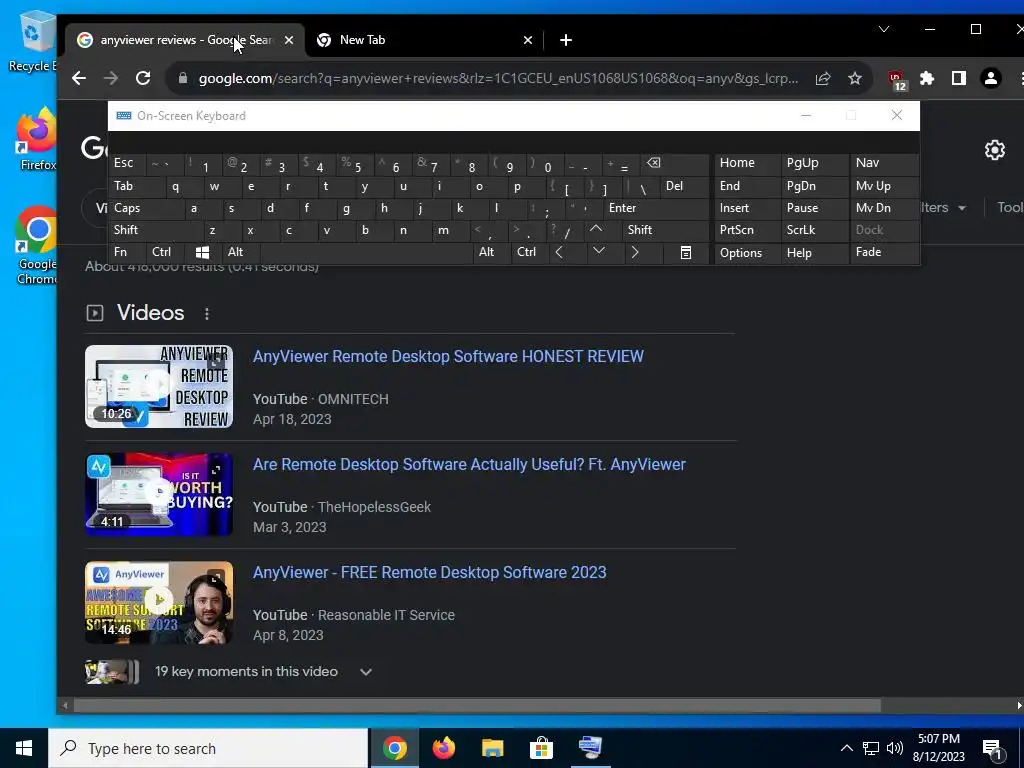This screenshot has height=768, width=1024.
Task: Toggle the left Ctrl key on keyboard
Action: click(x=165, y=253)
